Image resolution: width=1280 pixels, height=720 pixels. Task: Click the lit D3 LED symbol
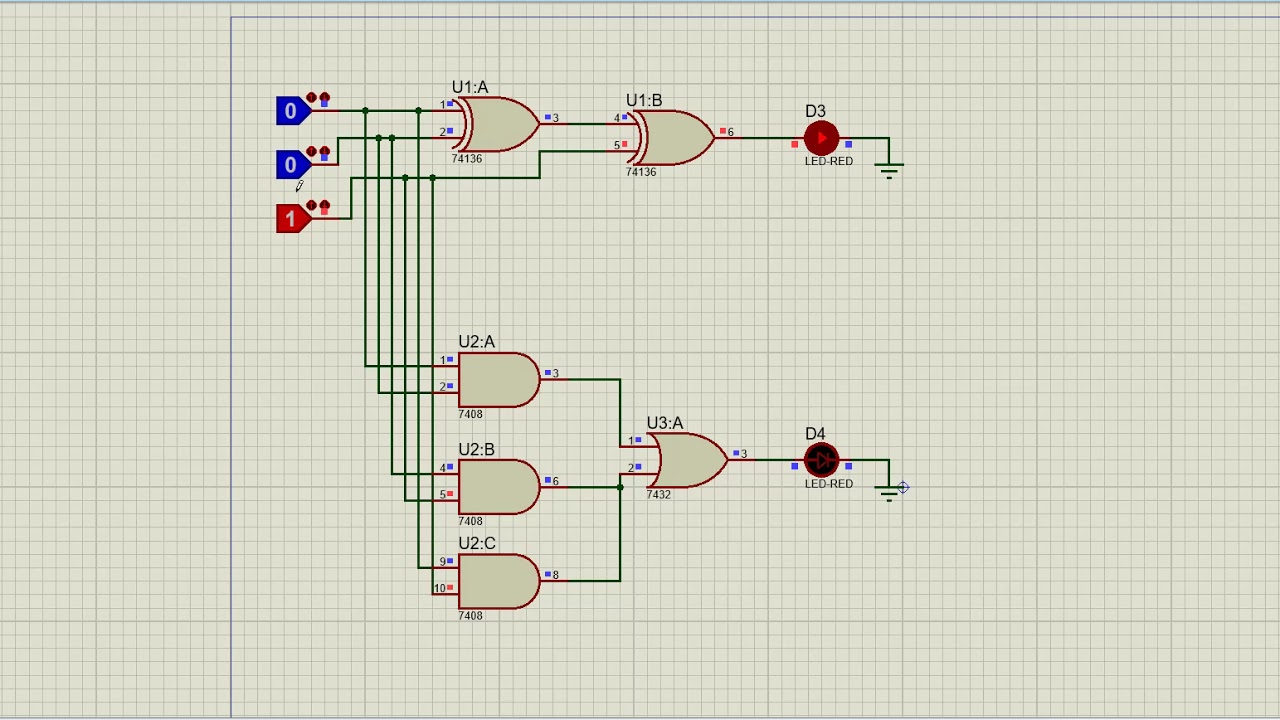(821, 138)
